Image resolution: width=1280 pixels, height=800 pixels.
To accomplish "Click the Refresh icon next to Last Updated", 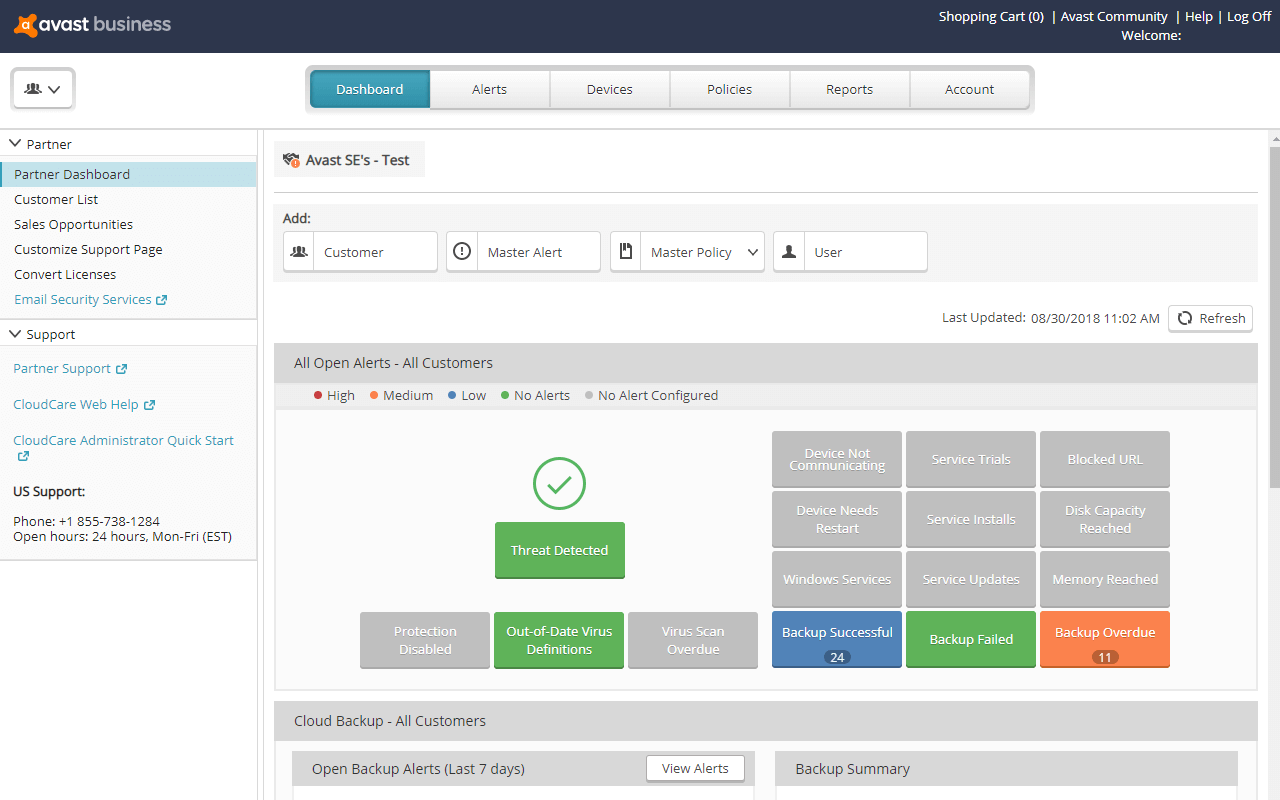I will 1187,318.
